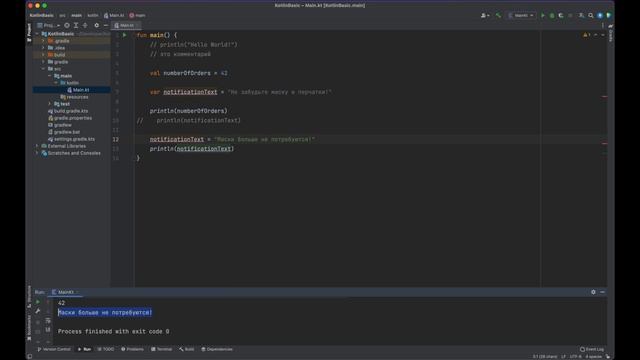The height and width of the screenshot is (360, 640).
Task: Expand External Libraries node
Action: [37, 146]
